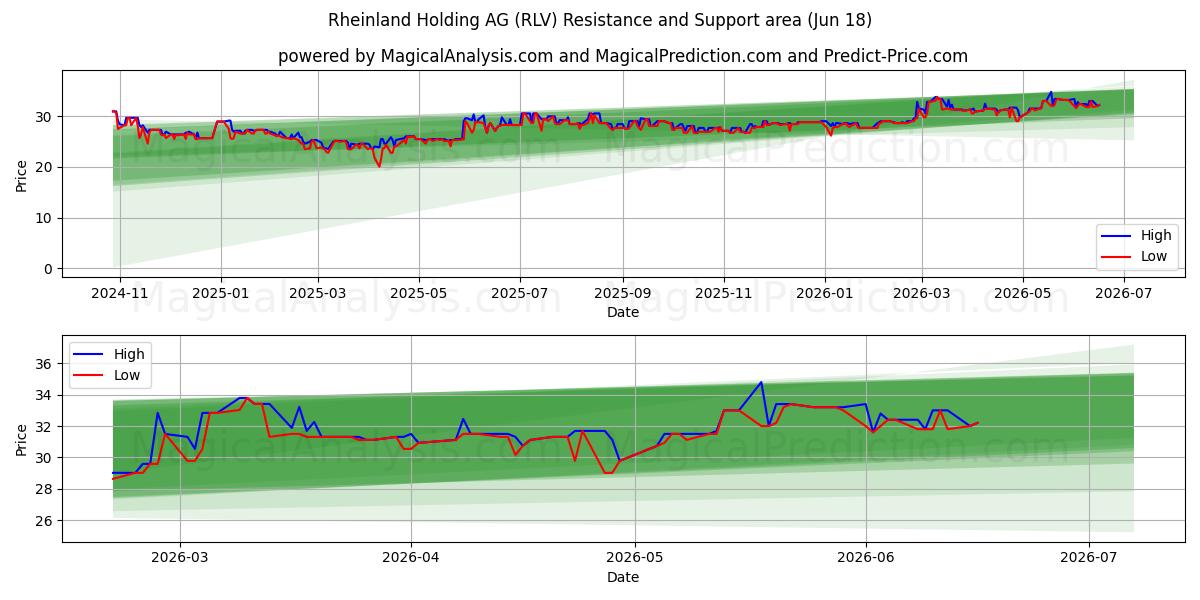Click the 'Price' y-axis label of the bottom chart
Viewport: 1200px width, 600px height.
tap(22, 439)
